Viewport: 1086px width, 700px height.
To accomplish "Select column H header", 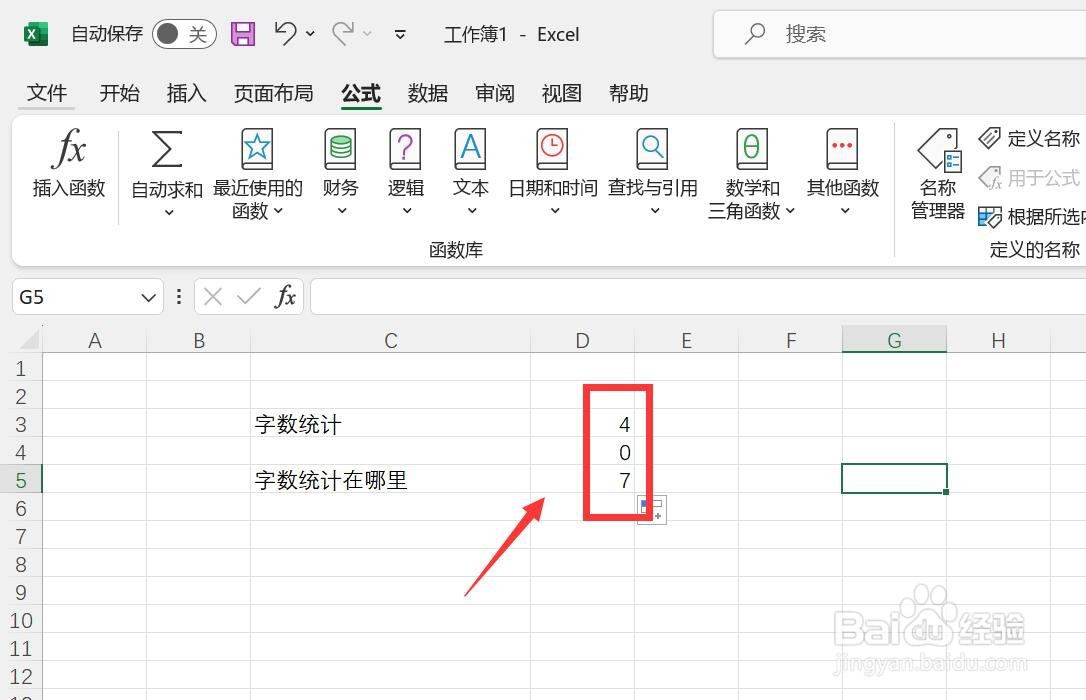I will click(998, 340).
